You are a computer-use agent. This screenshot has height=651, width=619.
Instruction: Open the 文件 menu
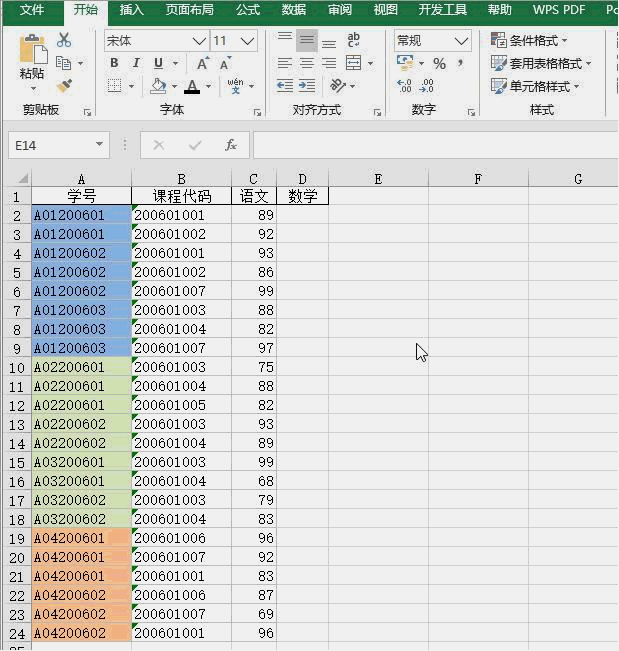(x=32, y=9)
